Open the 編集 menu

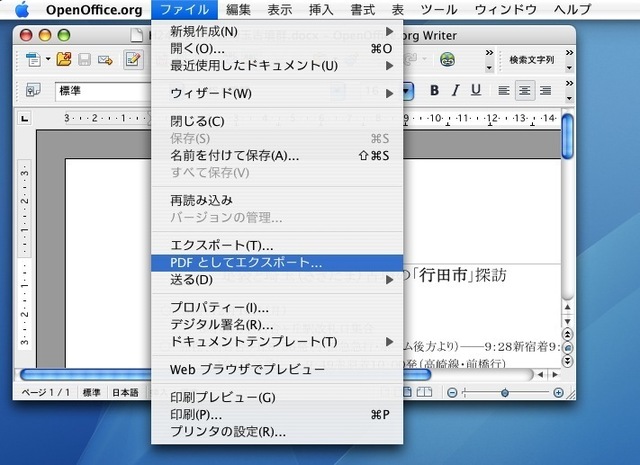pos(238,9)
